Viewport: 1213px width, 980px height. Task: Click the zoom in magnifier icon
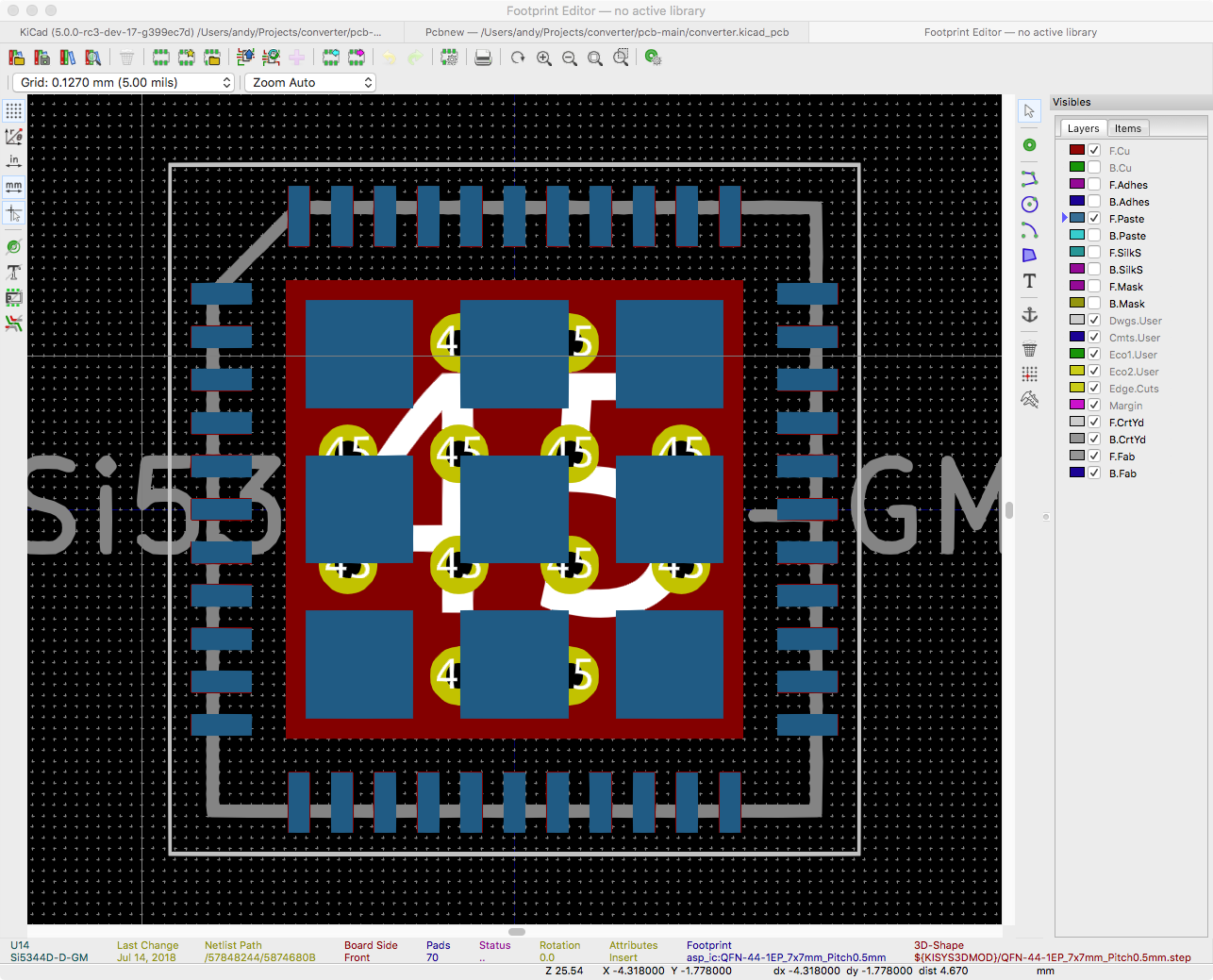pyautogui.click(x=544, y=58)
